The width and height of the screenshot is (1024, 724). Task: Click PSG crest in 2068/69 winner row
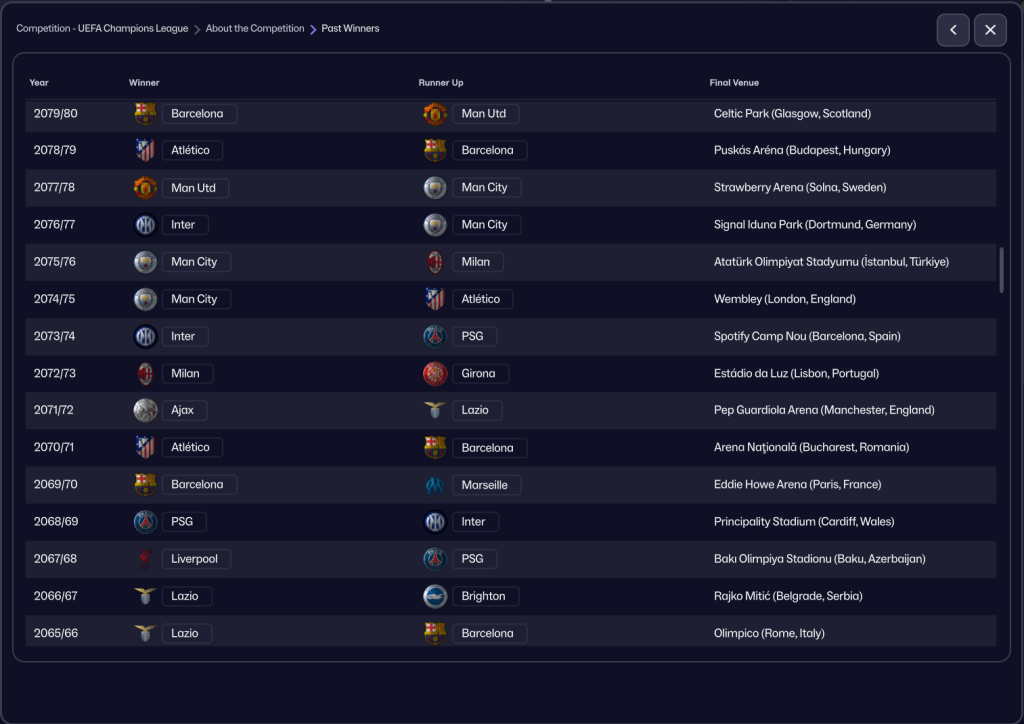coord(146,522)
